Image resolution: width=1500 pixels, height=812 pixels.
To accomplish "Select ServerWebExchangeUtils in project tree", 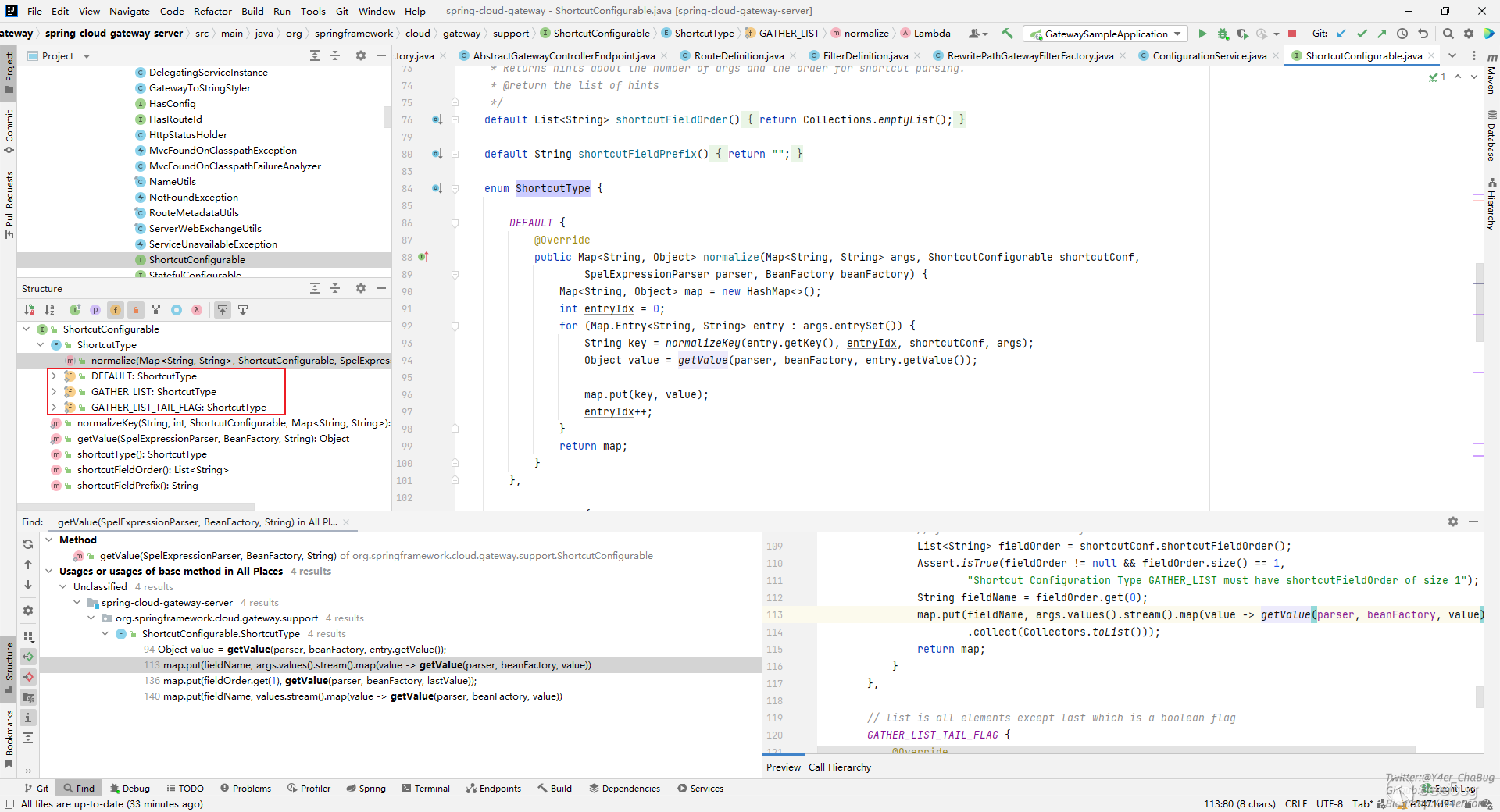I will tap(205, 229).
